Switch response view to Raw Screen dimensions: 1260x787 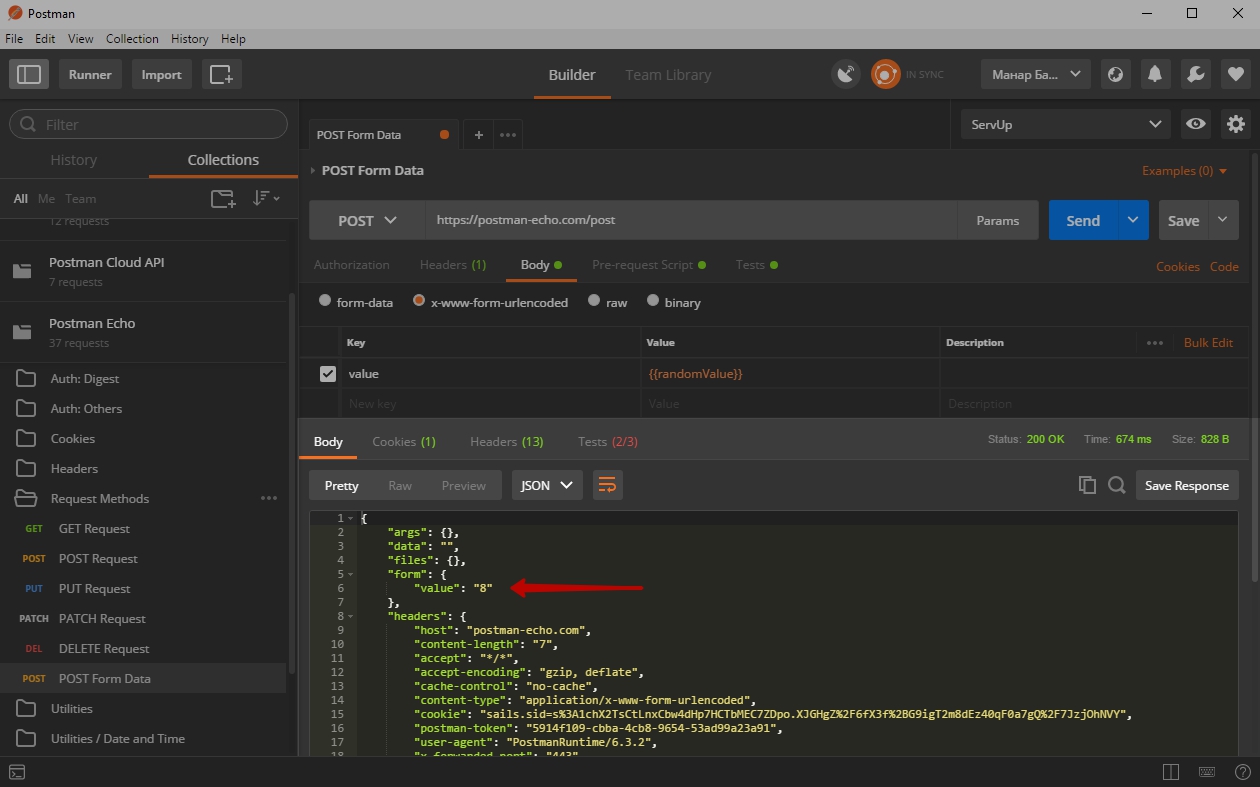[400, 485]
